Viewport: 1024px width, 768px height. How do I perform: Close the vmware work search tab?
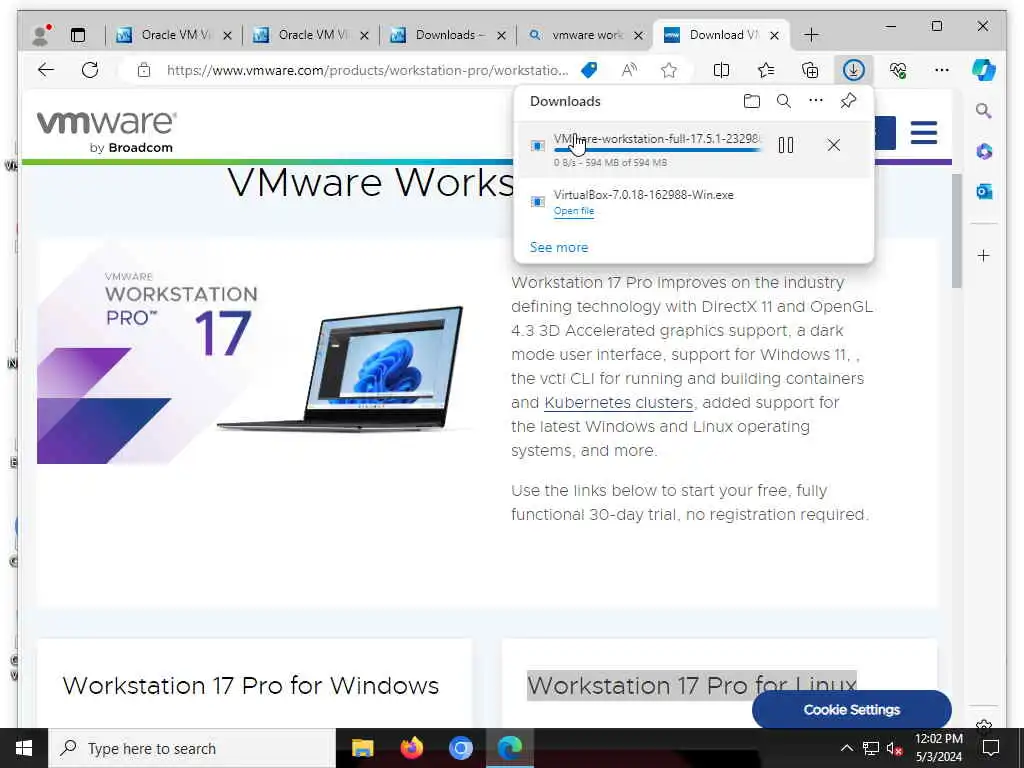[639, 35]
